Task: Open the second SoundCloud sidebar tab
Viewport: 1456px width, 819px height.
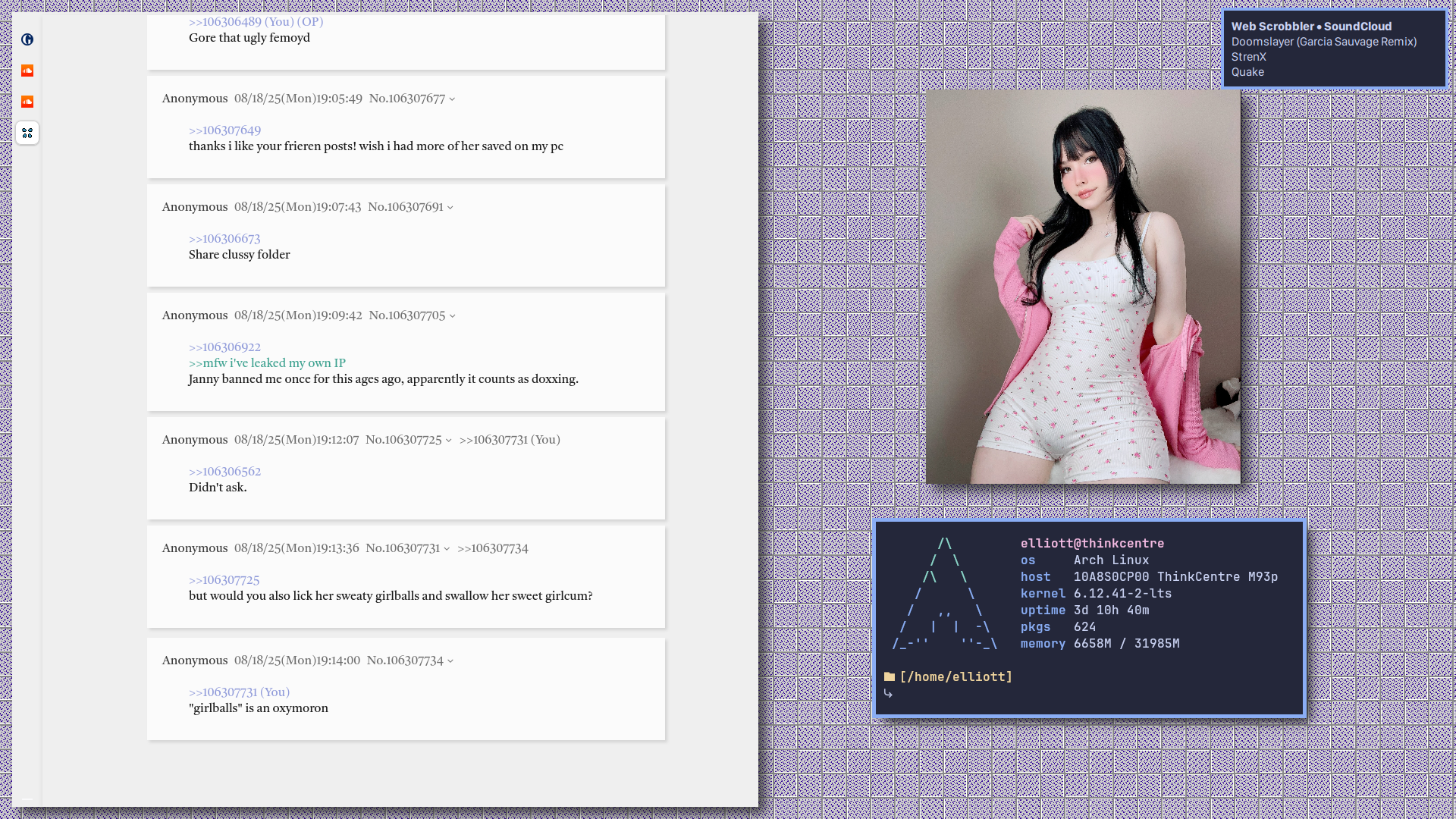Action: [x=27, y=102]
